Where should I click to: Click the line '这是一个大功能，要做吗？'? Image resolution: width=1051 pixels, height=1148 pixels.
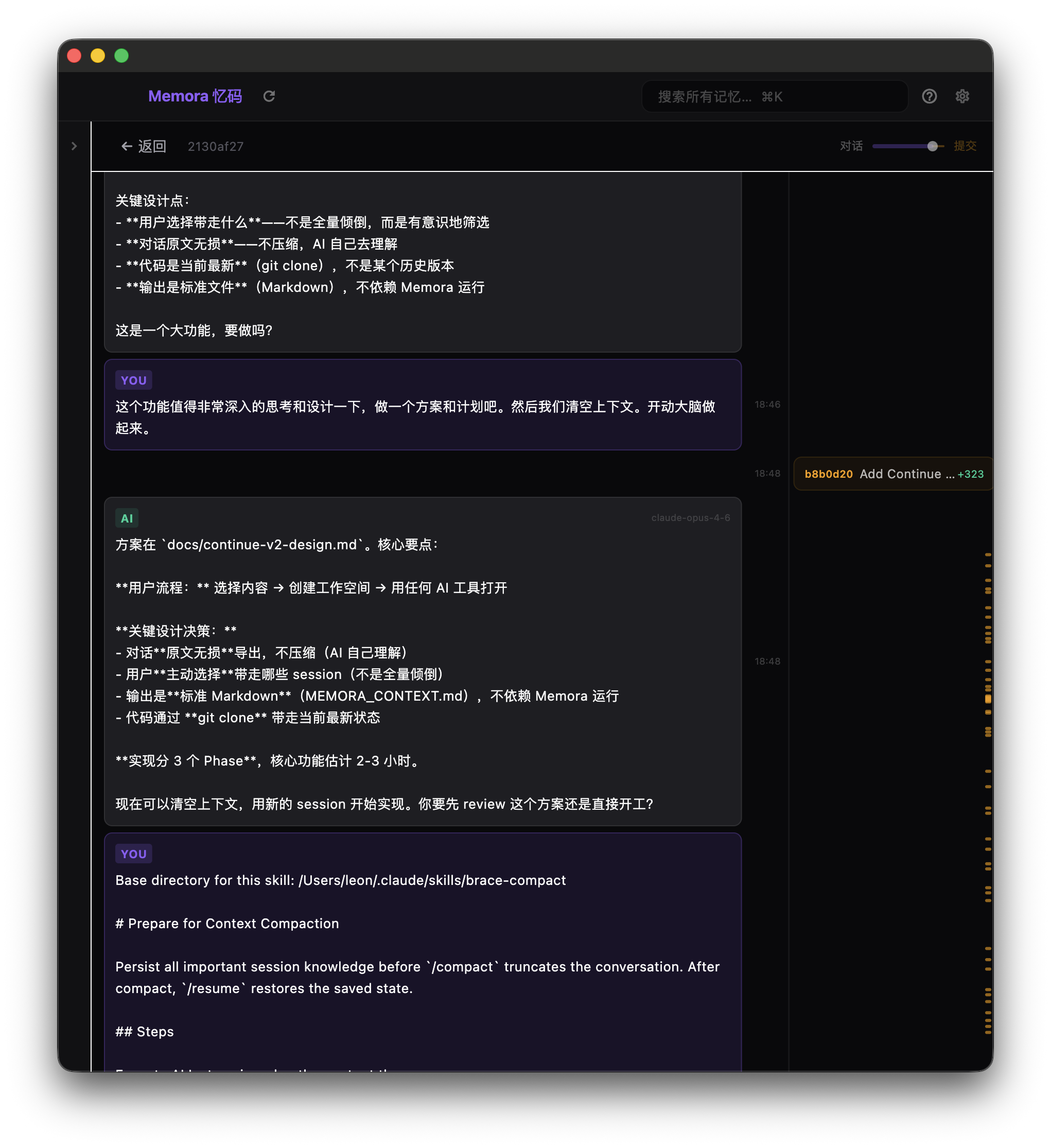point(194,331)
